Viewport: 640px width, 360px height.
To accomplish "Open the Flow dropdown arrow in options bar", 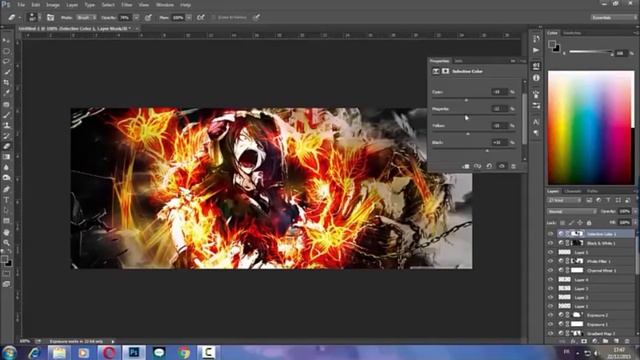I will pos(189,18).
